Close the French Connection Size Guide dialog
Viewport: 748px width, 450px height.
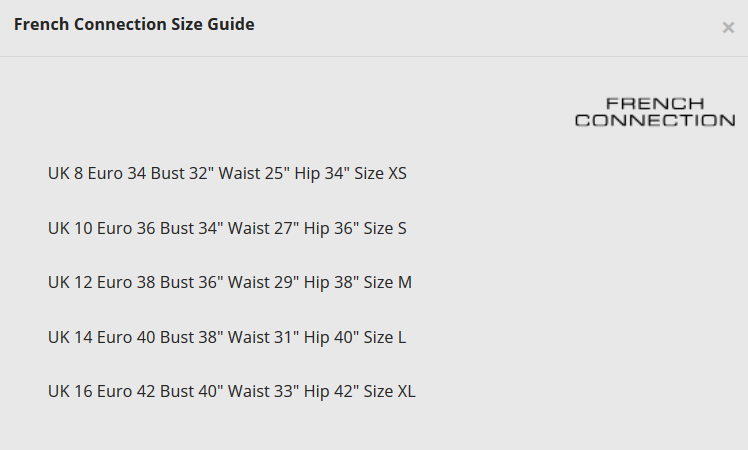tap(728, 28)
